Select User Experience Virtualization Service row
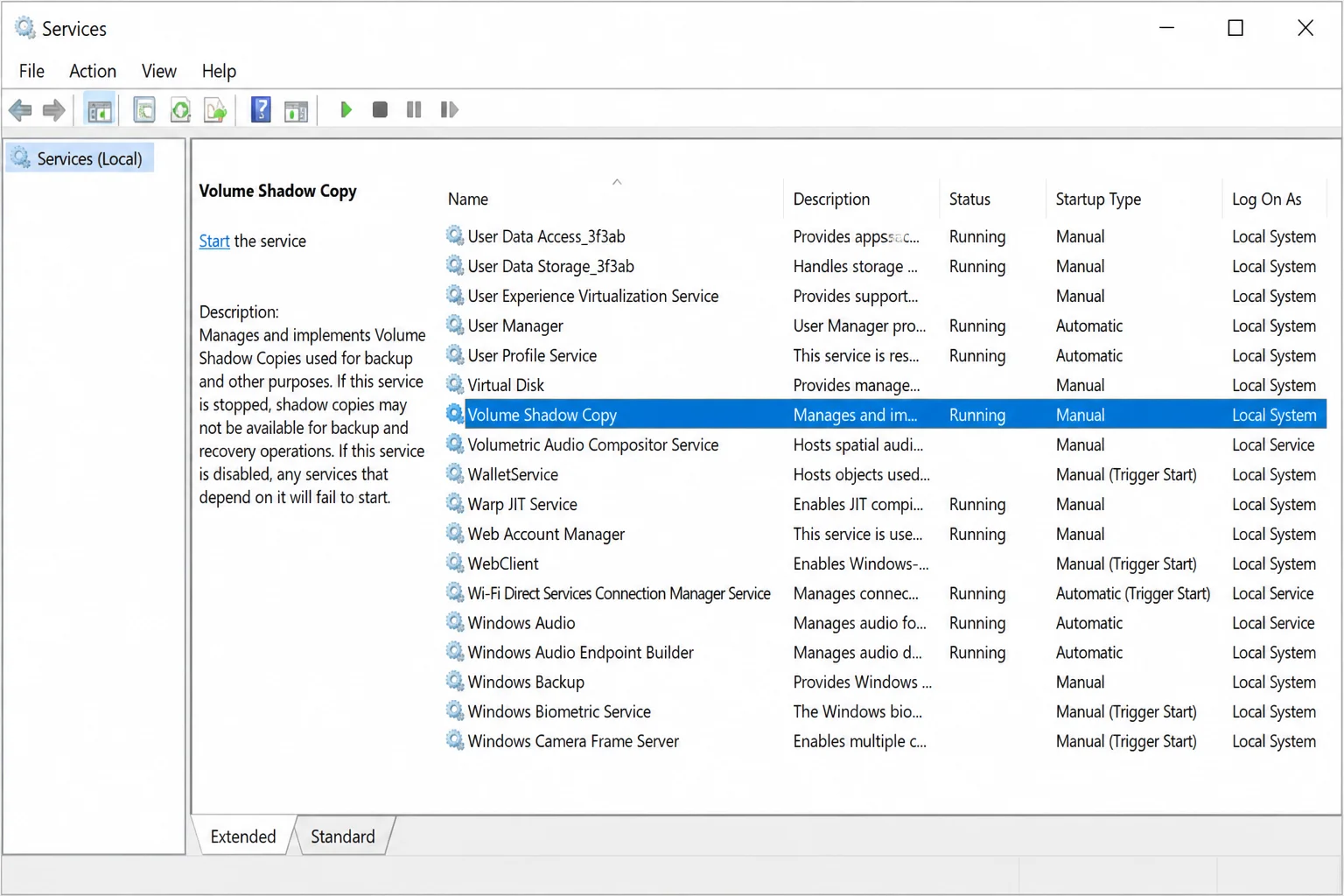The height and width of the screenshot is (896, 1344). coord(885,296)
